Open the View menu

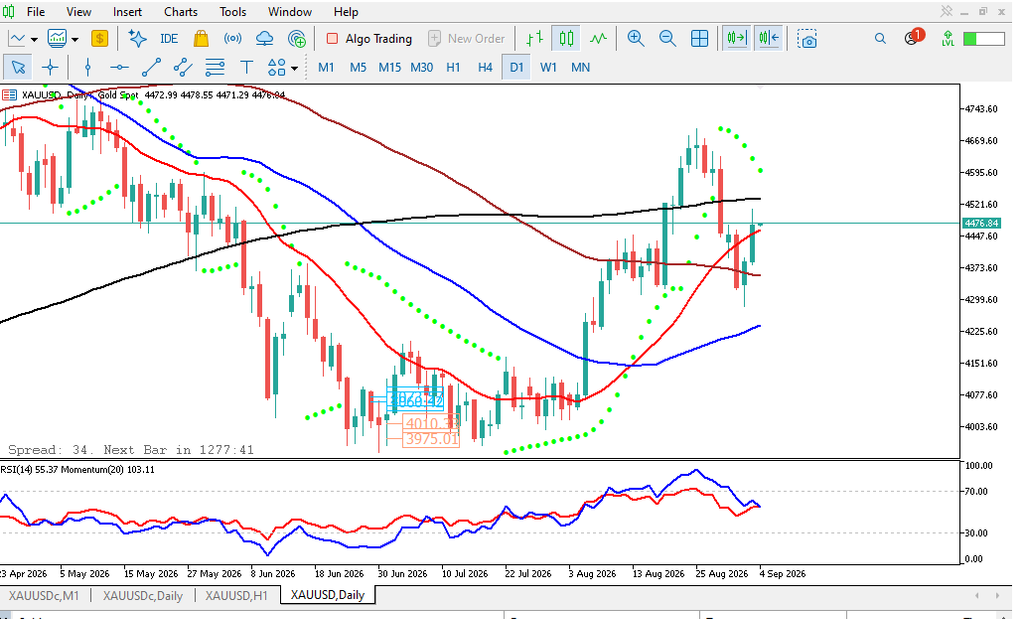(x=78, y=12)
